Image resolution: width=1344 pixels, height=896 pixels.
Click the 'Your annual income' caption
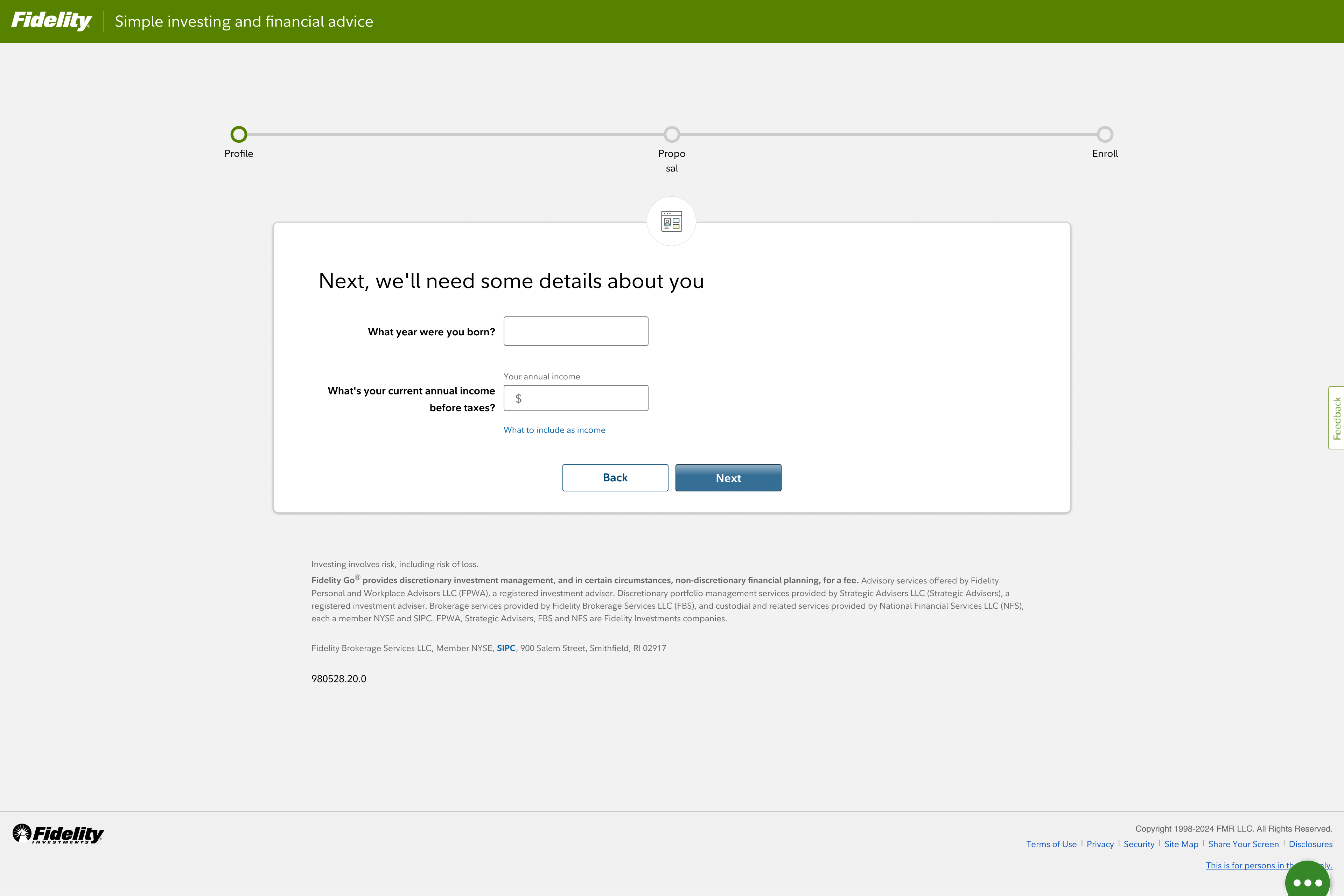tap(542, 377)
